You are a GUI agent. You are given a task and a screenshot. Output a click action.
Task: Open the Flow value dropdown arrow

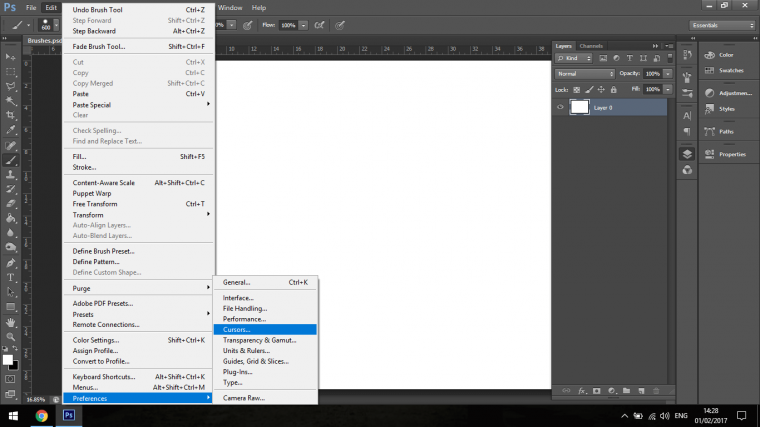pos(303,25)
